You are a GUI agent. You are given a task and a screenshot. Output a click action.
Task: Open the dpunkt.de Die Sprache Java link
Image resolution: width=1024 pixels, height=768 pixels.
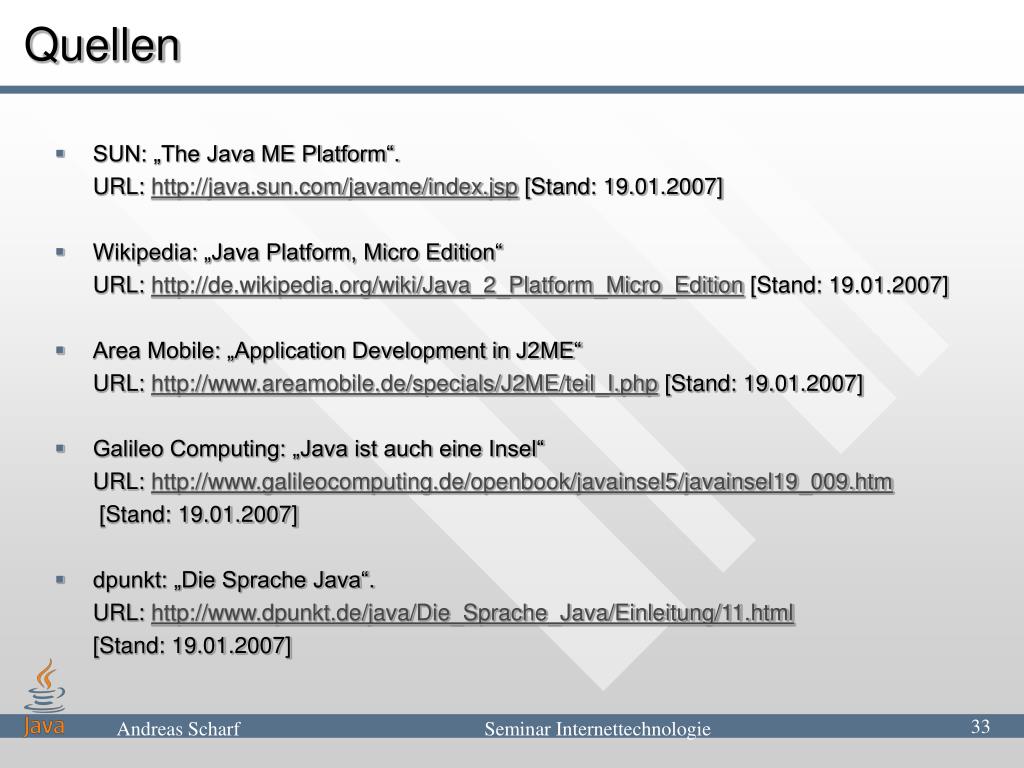click(473, 613)
